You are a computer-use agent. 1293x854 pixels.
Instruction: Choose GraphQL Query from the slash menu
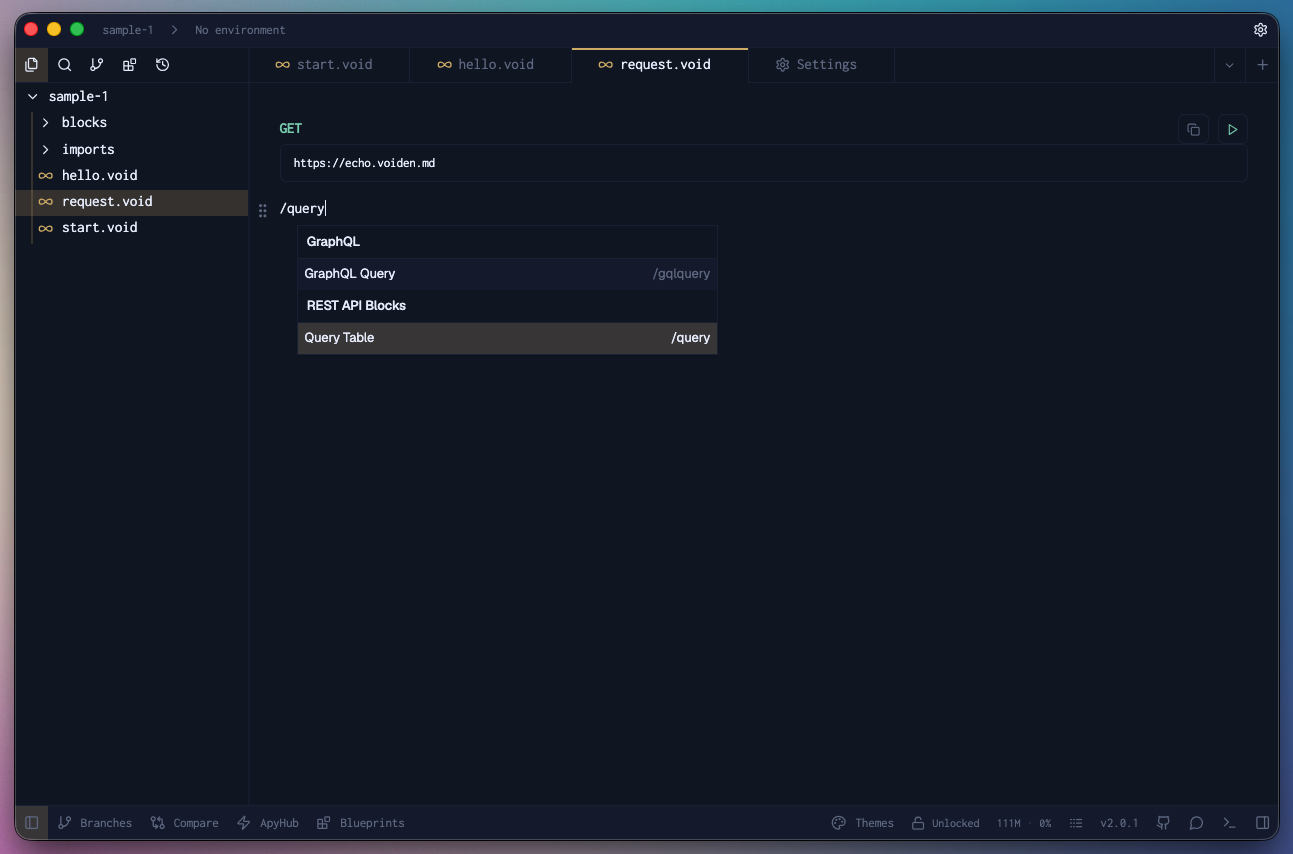[x=507, y=273]
